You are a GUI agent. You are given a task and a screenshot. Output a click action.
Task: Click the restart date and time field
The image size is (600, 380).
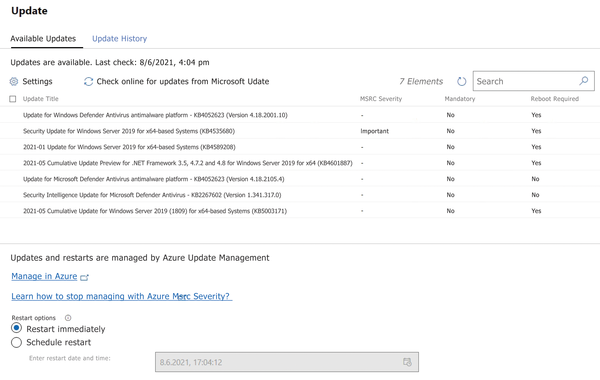(x=287, y=362)
